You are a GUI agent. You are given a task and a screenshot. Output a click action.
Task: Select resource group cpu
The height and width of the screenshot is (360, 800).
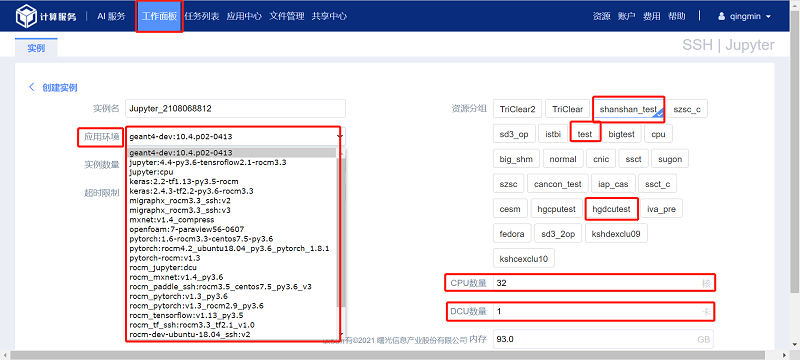658,134
